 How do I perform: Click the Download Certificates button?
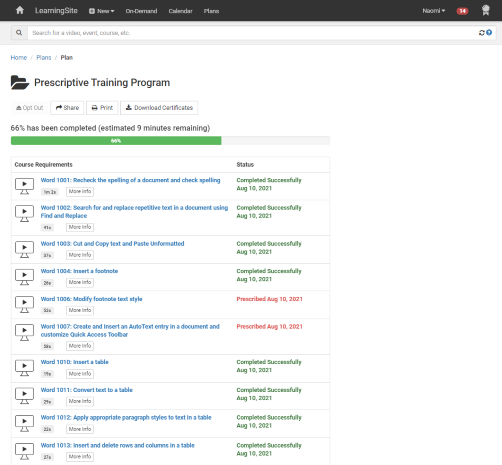coord(159,108)
